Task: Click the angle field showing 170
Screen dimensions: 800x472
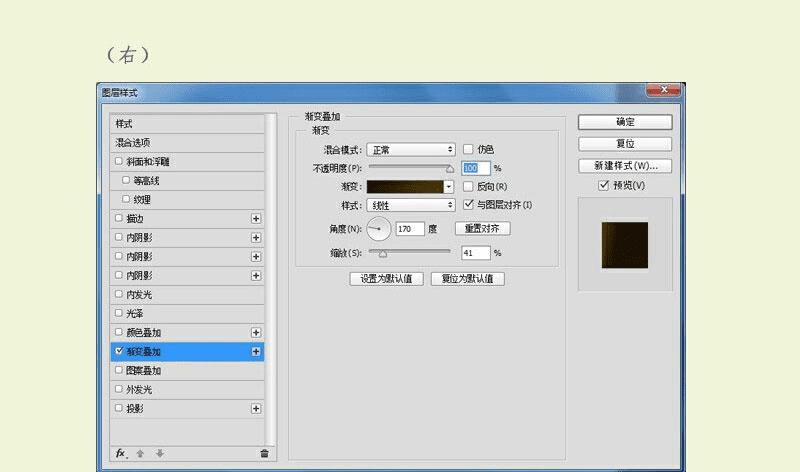Action: point(410,229)
